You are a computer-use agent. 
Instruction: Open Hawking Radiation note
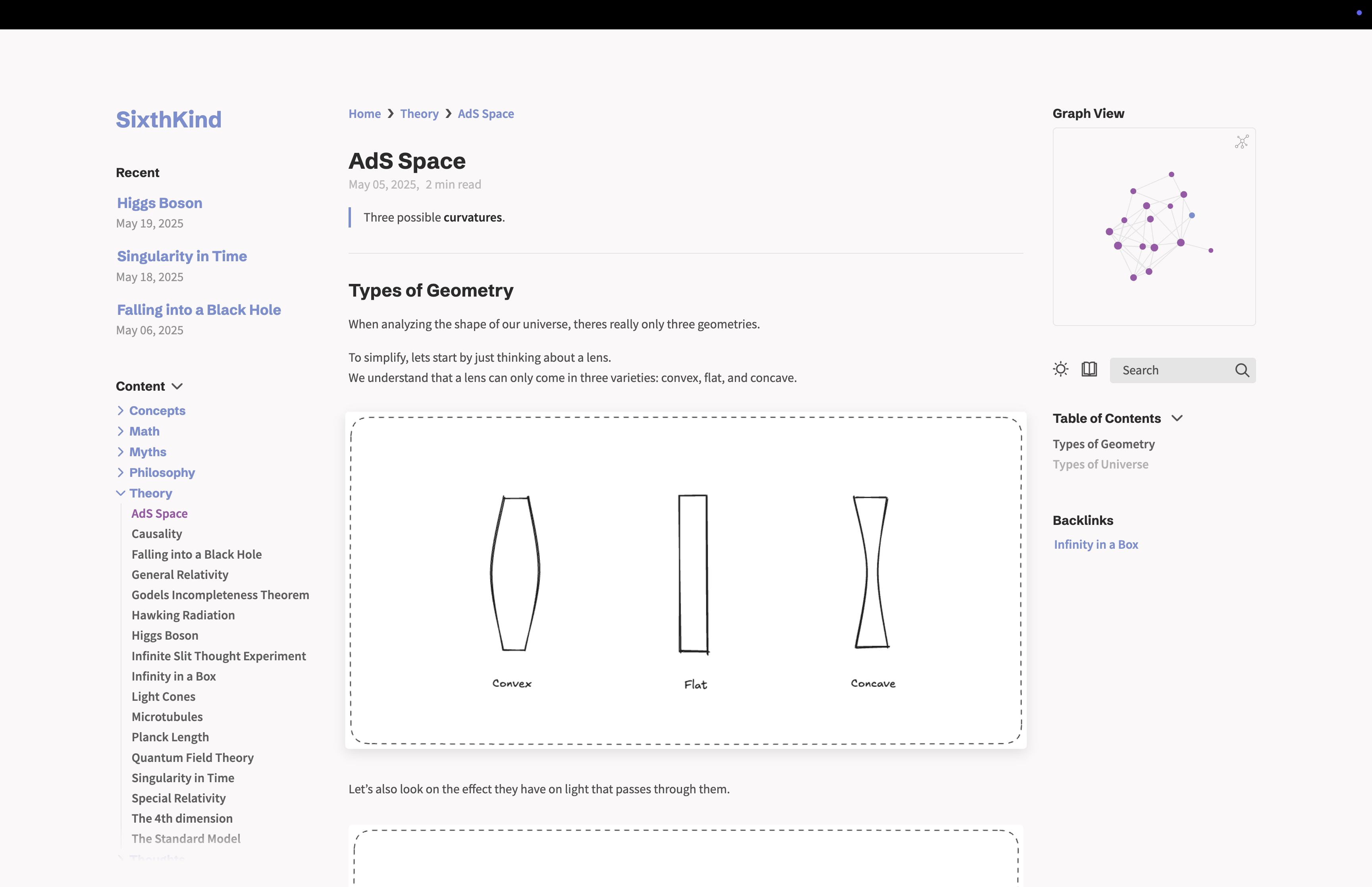[x=183, y=615]
